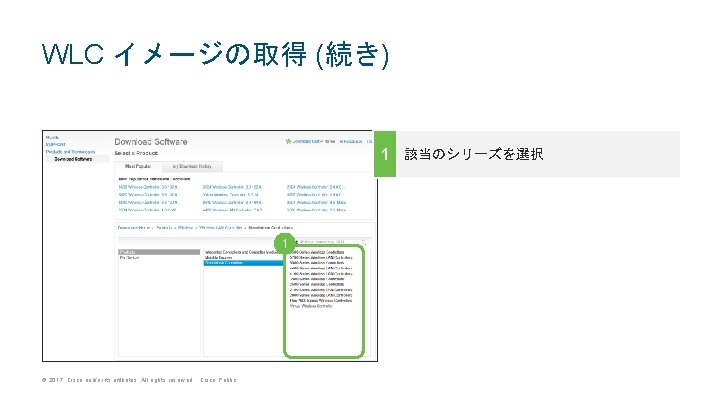This screenshot has height=405, width=720.
Task: Choose Virtual Wireless Controller in series list
Action: point(311,306)
